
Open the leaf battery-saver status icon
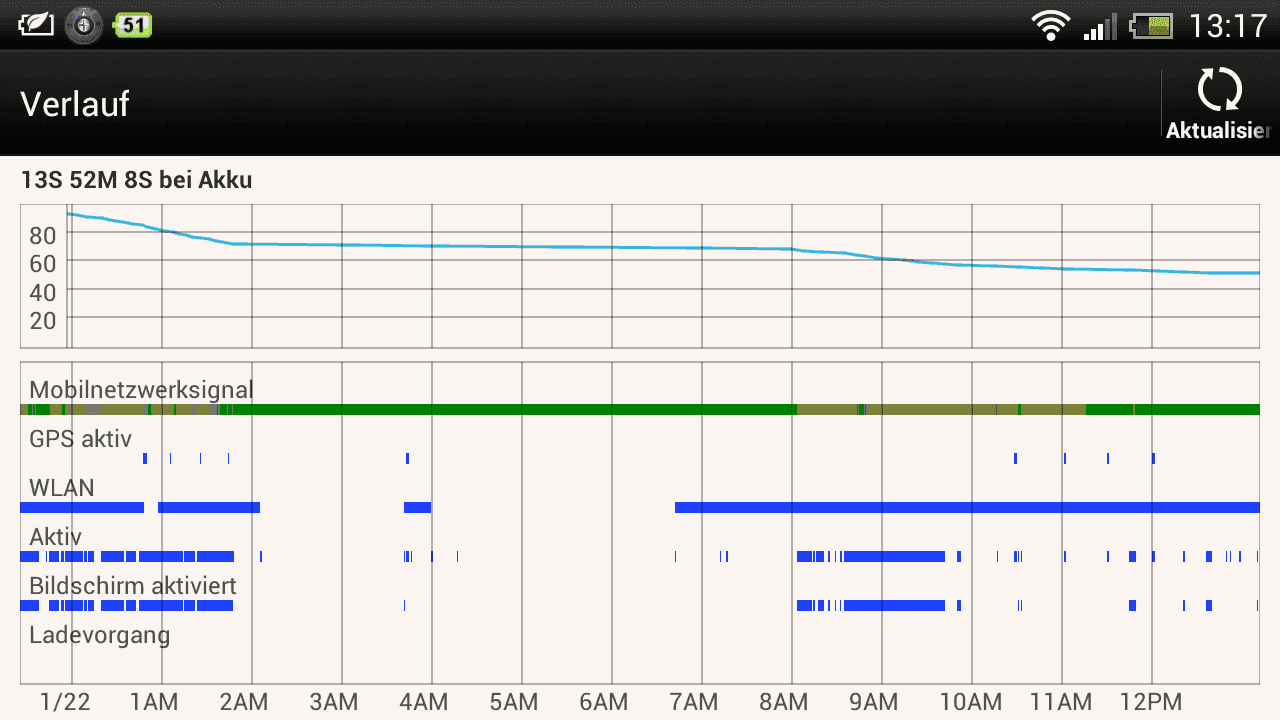click(36, 24)
